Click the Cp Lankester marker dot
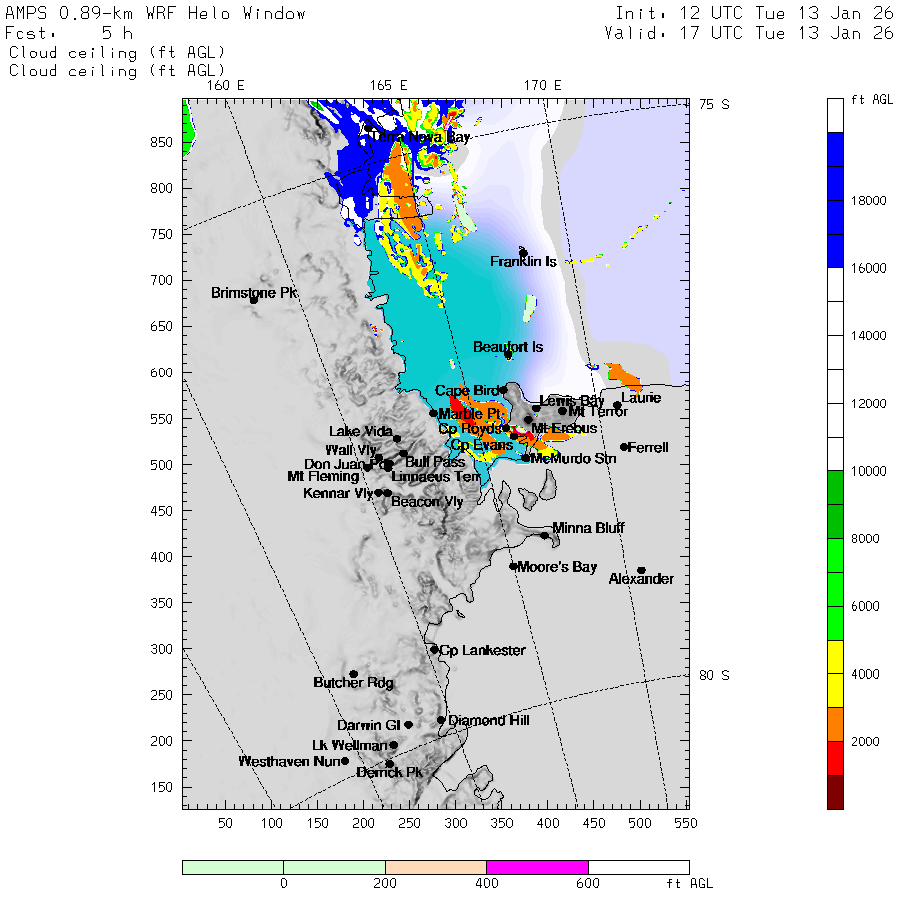Image resolution: width=900 pixels, height=900 pixels. coord(434,649)
